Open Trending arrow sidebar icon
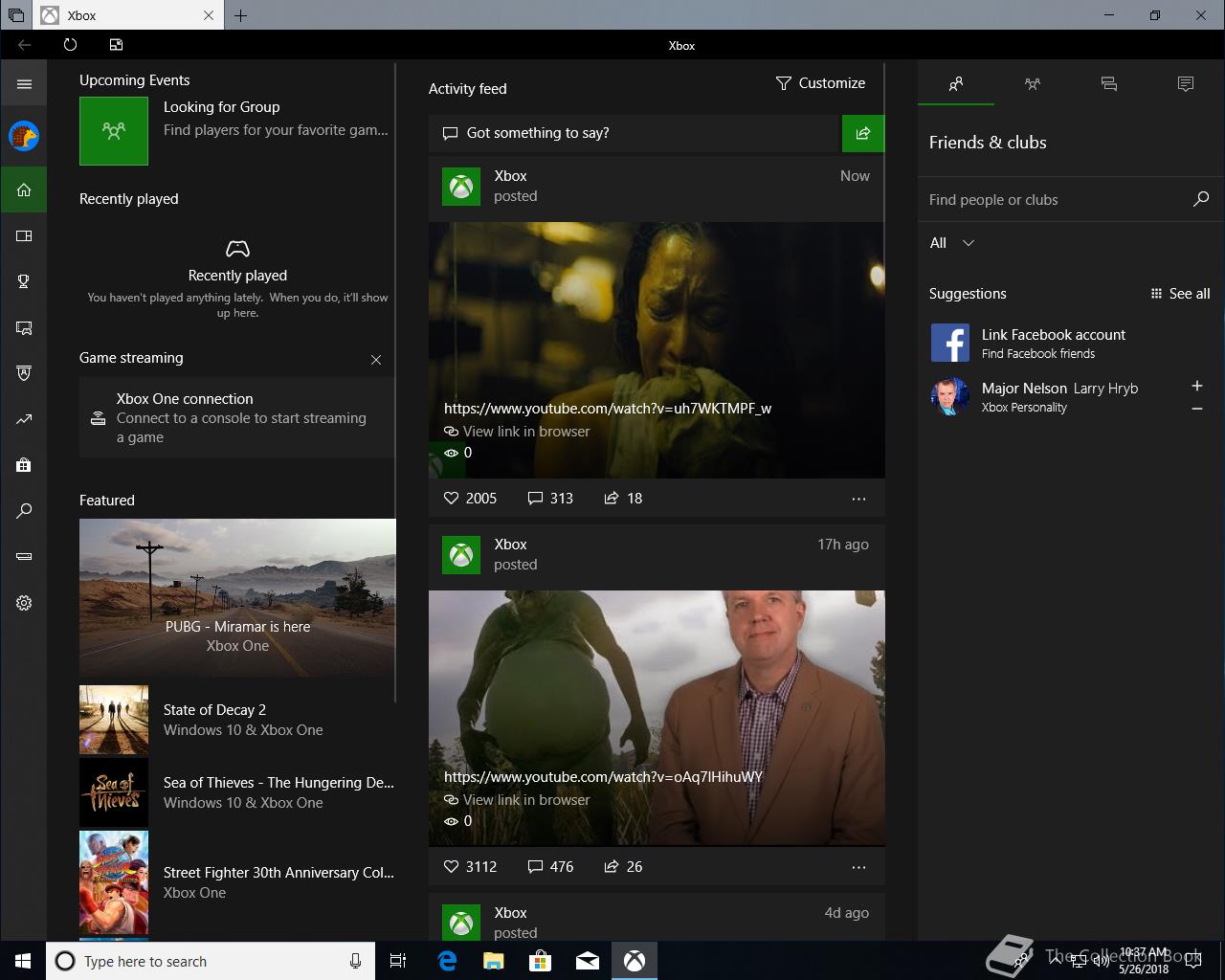Screen dimensions: 1225x980 click(x=24, y=419)
